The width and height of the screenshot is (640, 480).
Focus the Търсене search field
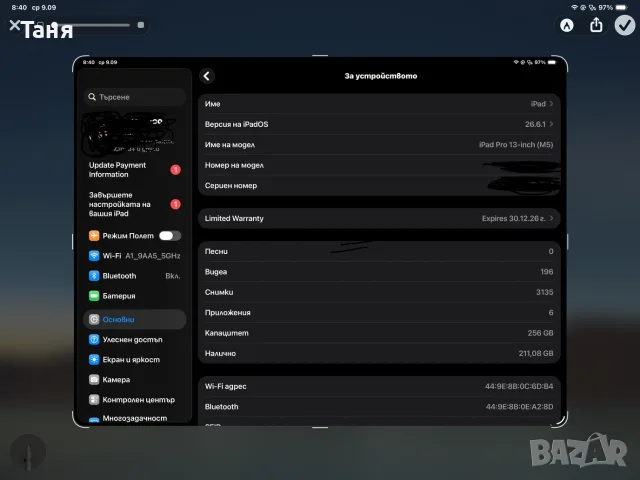pyautogui.click(x=135, y=97)
